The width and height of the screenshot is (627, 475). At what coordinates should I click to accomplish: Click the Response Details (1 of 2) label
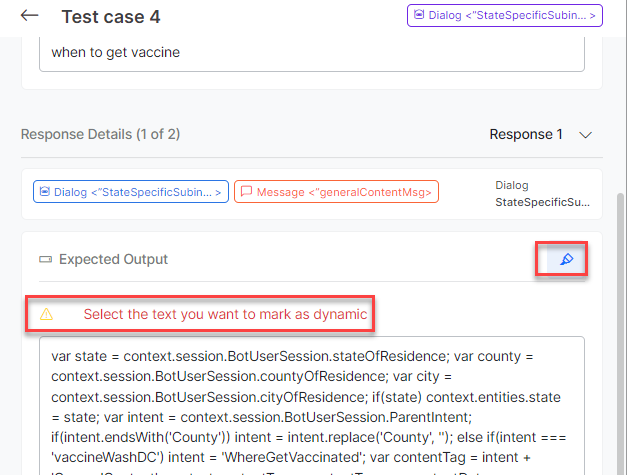(100, 134)
